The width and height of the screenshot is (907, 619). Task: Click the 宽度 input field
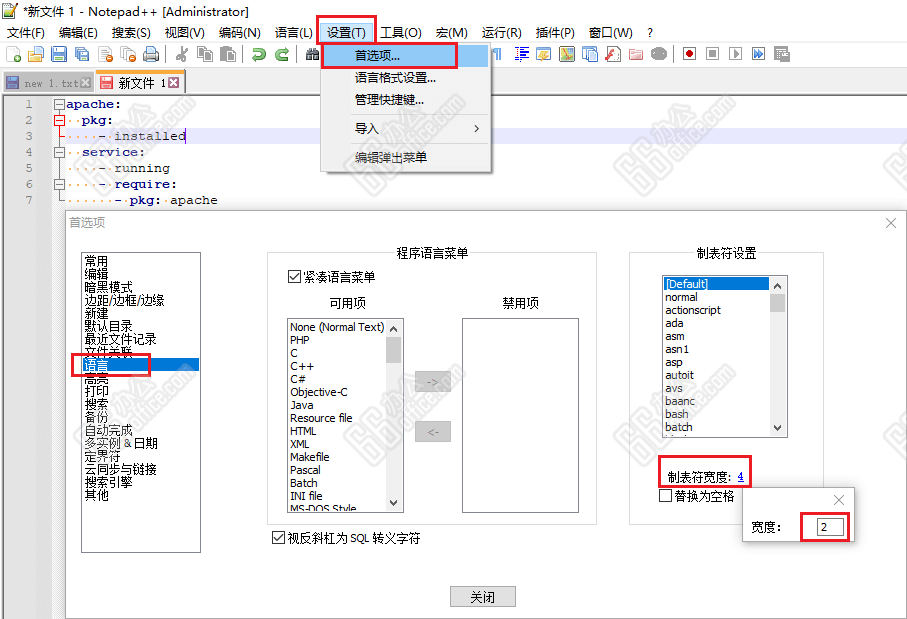click(x=830, y=527)
